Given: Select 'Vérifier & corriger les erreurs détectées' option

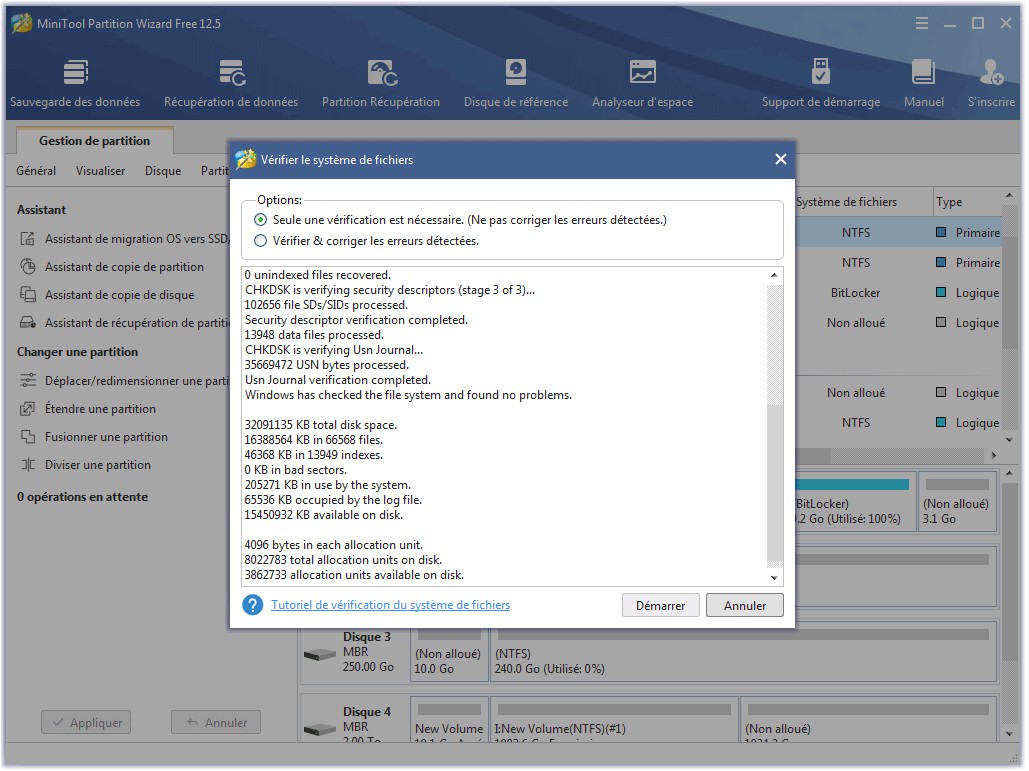Looking at the screenshot, I should click(261, 241).
